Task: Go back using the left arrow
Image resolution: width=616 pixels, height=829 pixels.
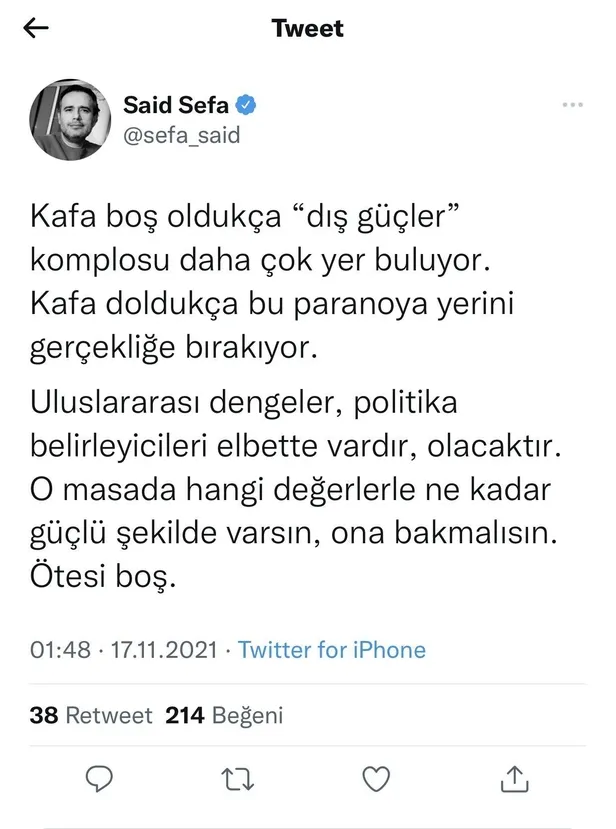Action: pos(36,29)
